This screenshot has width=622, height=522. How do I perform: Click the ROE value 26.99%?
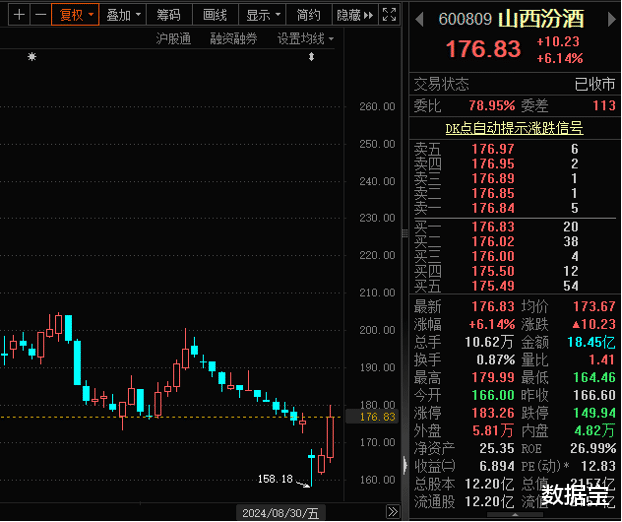coord(593,448)
